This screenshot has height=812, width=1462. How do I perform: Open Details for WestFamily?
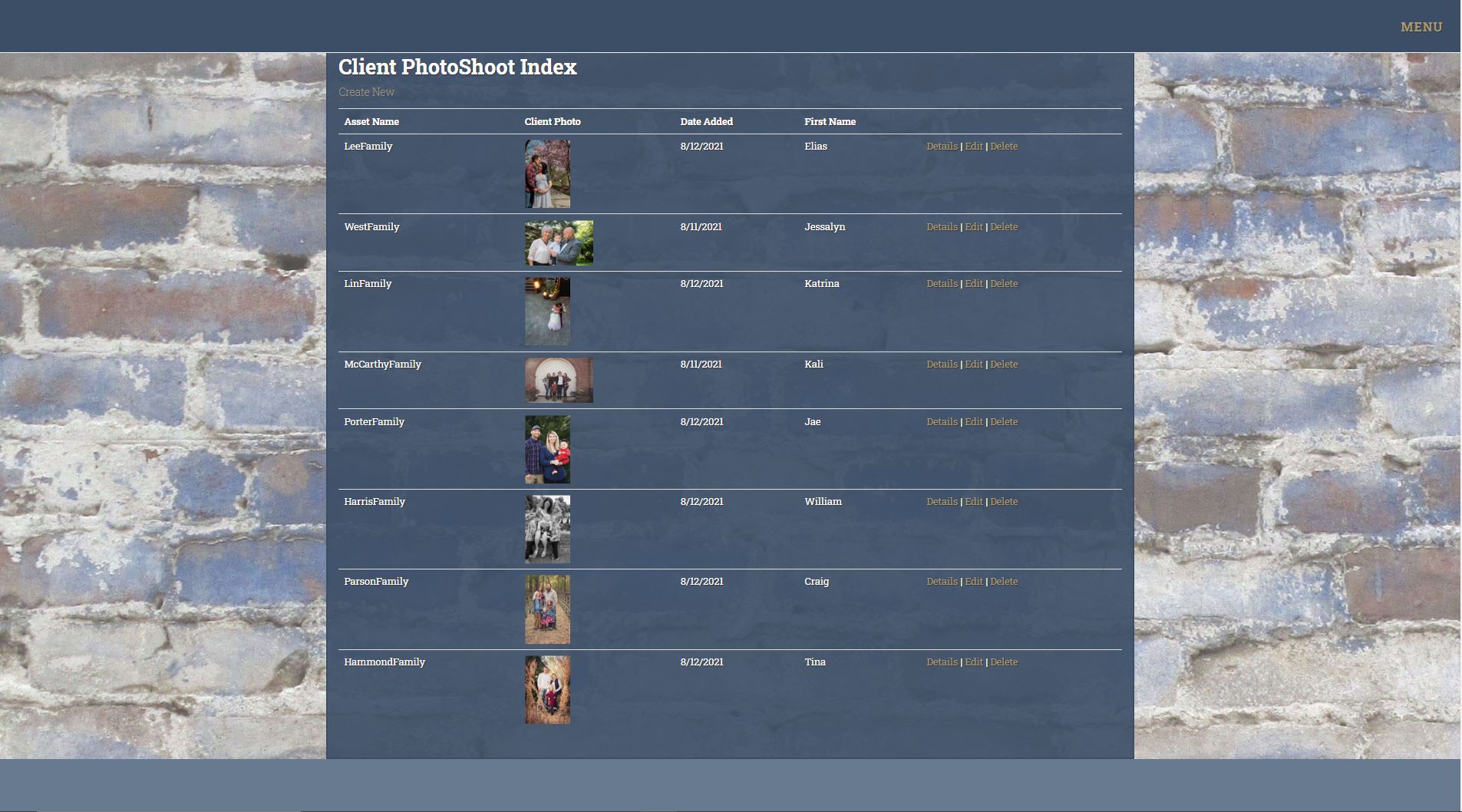point(942,226)
